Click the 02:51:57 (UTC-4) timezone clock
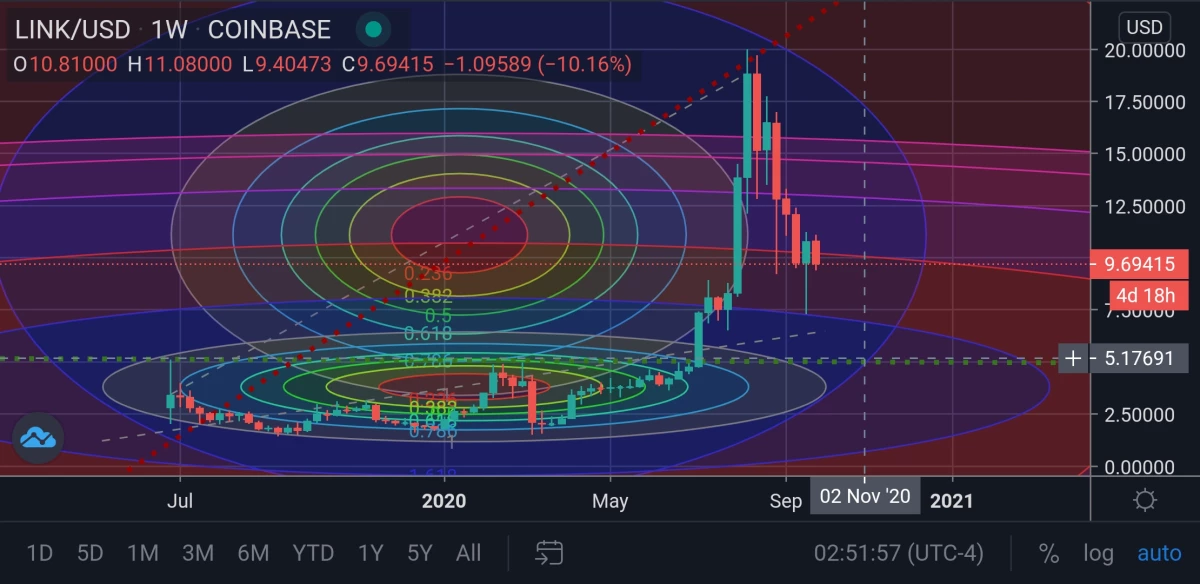 tap(898, 553)
